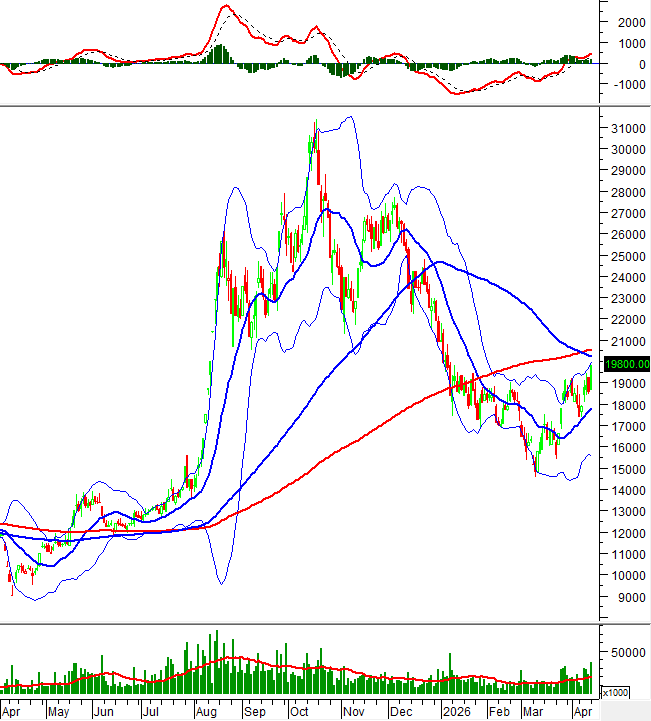Click the lower Bollinger band dip in August
651x721 pixels.
217,583
